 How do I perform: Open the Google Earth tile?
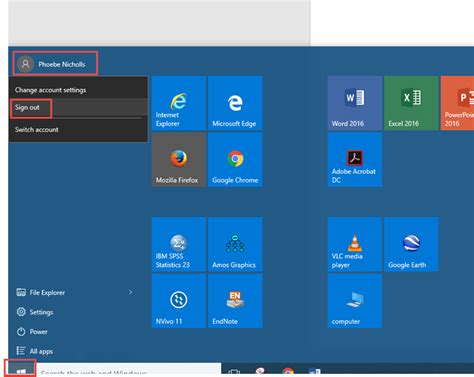[411, 244]
